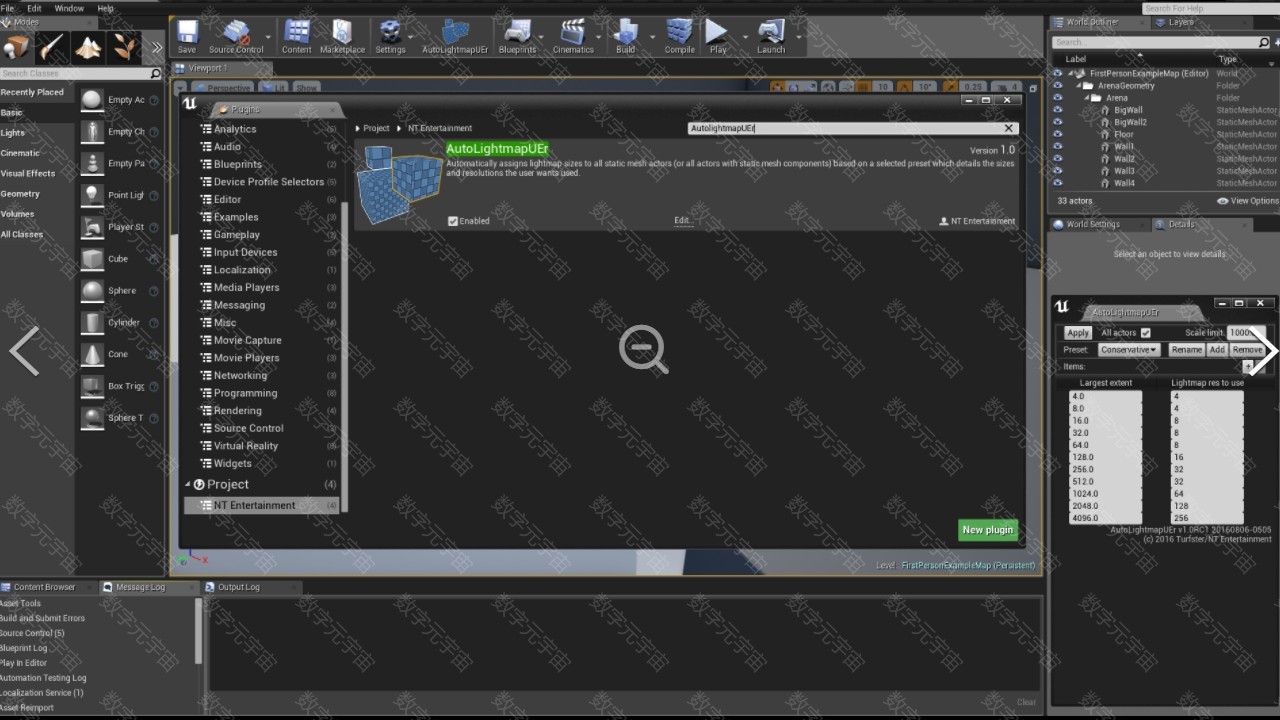This screenshot has width=1280, height=720.
Task: Click the Empty Actor icon
Action: click(x=92, y=100)
